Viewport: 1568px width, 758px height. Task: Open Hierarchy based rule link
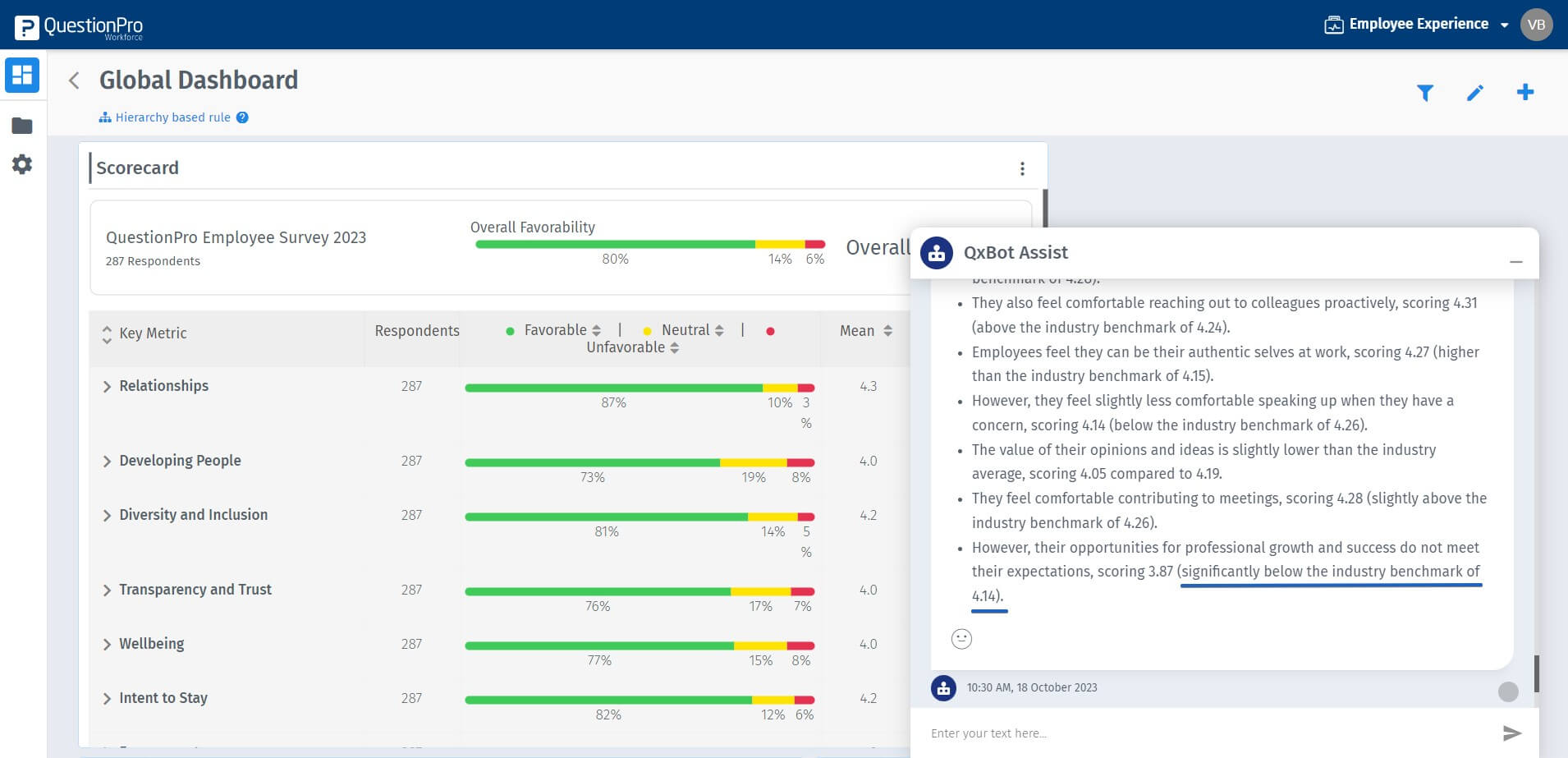[172, 117]
